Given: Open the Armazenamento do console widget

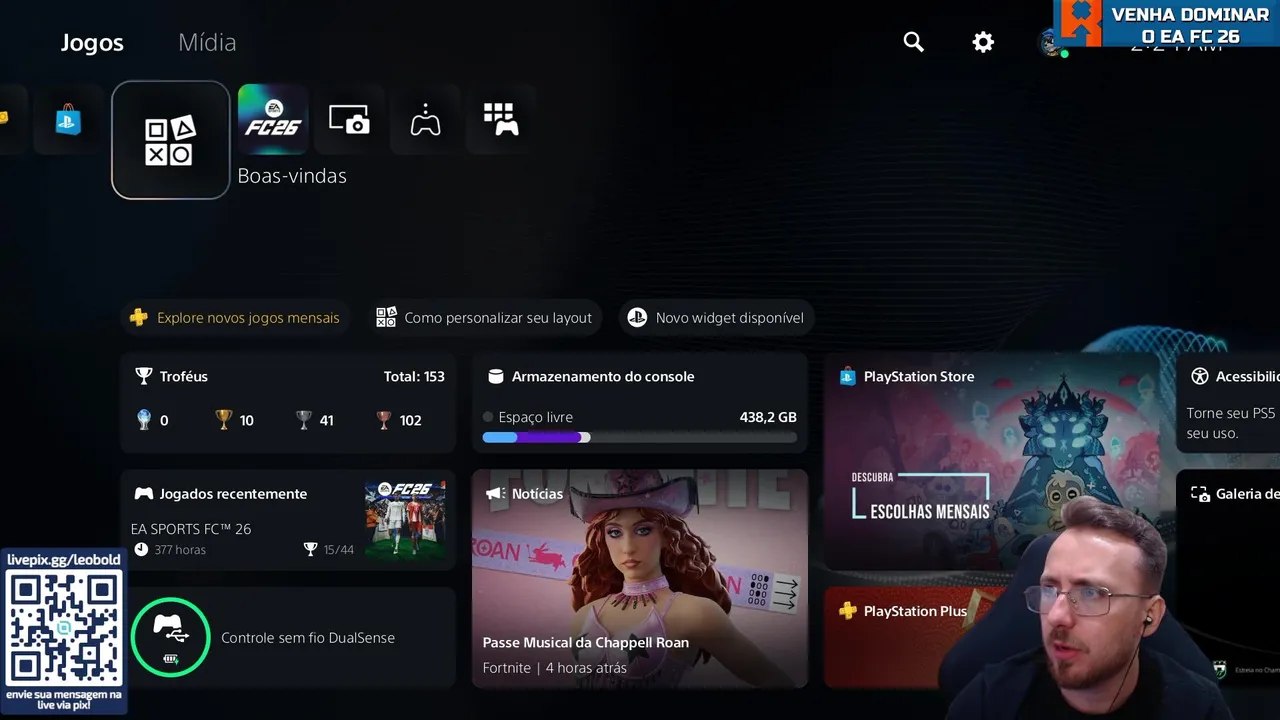Looking at the screenshot, I should coord(640,402).
